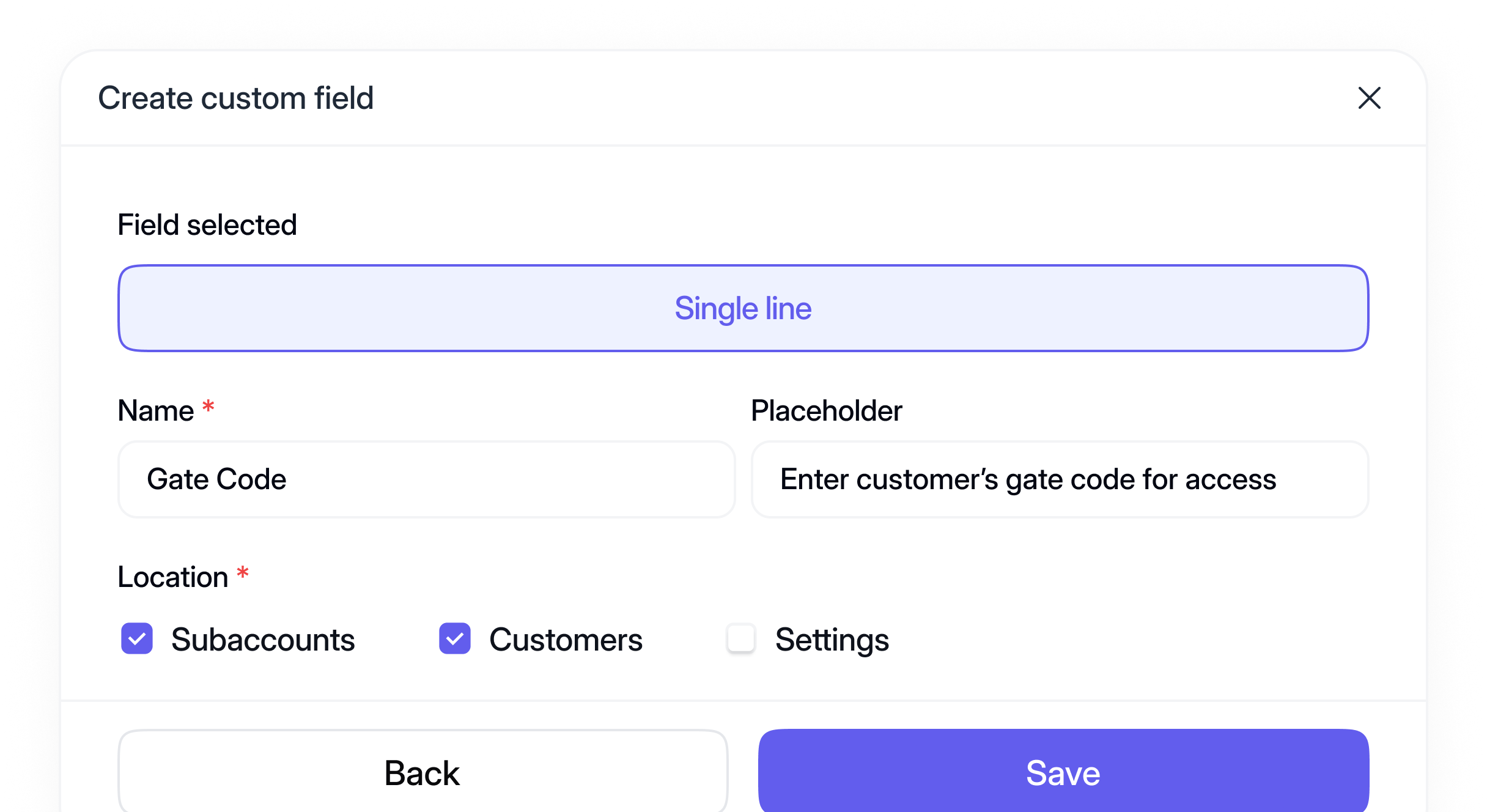
Task: Click the Location section label
Action: click(x=173, y=577)
